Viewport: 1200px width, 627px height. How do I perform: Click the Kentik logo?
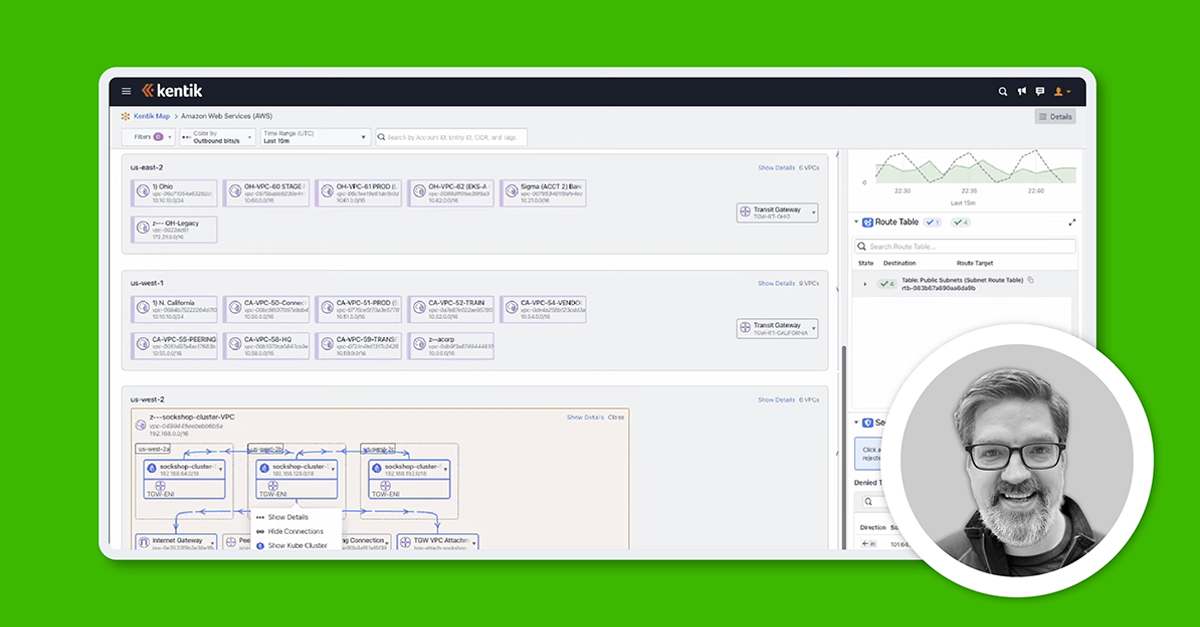pyautogui.click(x=172, y=91)
